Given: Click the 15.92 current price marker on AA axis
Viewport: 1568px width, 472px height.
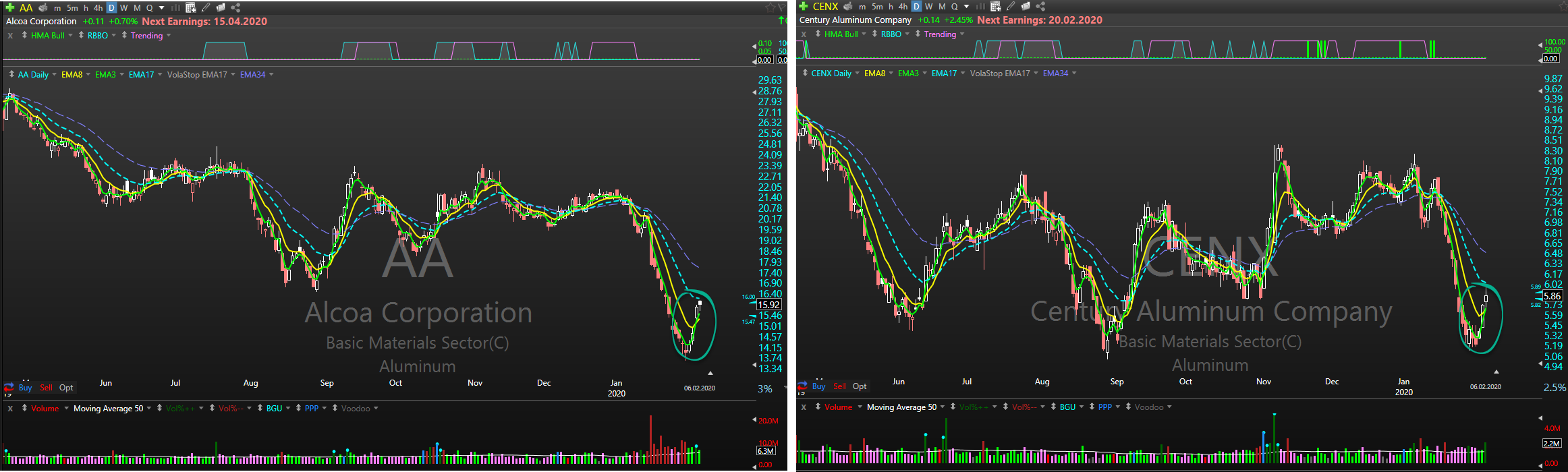Looking at the screenshot, I should pos(769,305).
